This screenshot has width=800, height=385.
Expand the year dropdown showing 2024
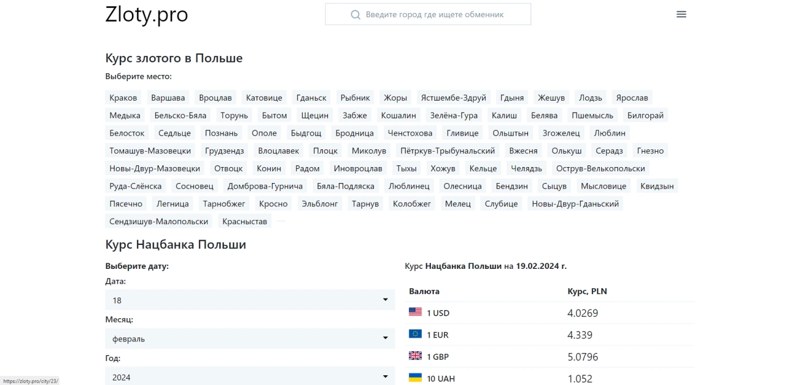click(250, 377)
